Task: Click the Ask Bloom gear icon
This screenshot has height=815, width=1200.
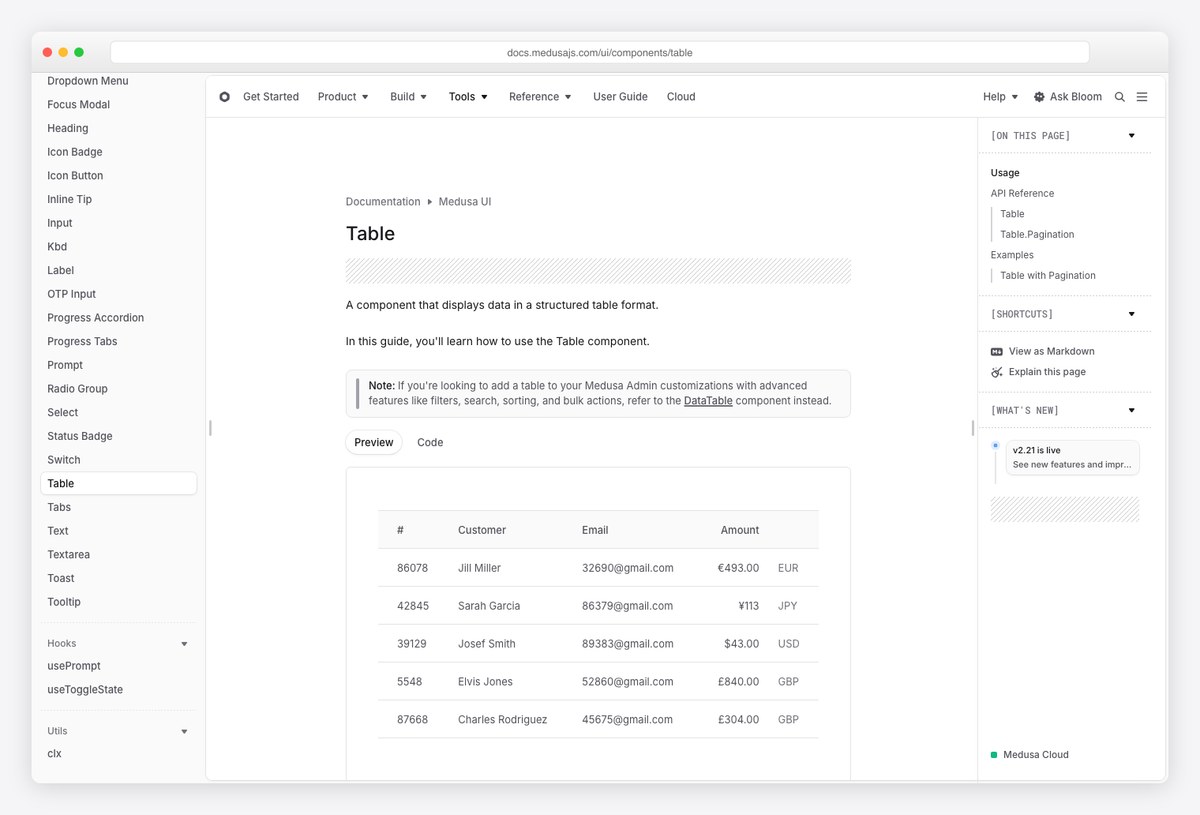Action: pyautogui.click(x=1039, y=97)
